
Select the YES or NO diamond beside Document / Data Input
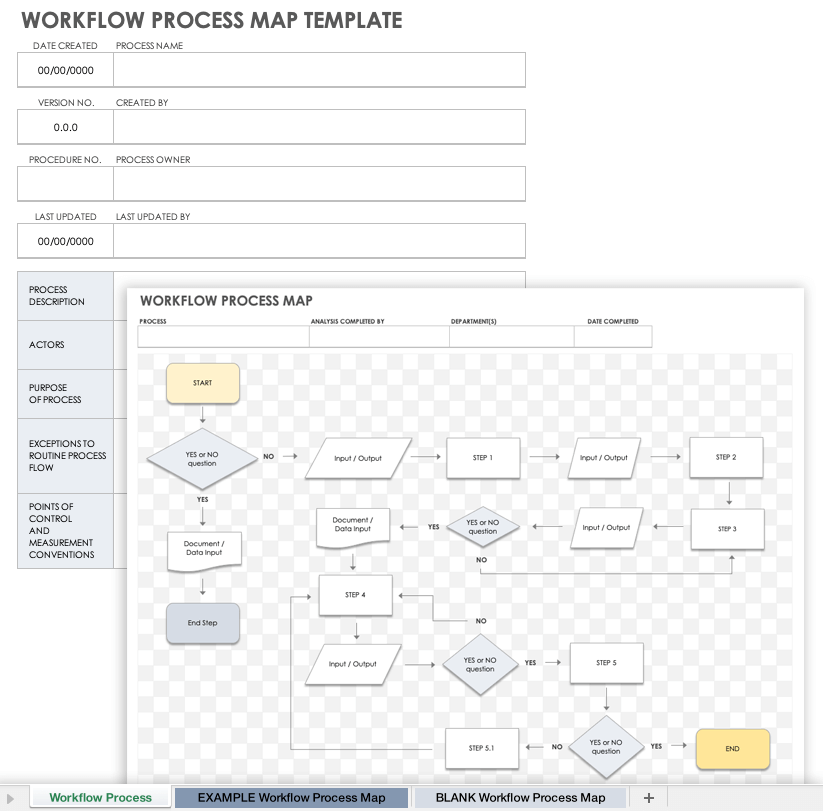482,527
